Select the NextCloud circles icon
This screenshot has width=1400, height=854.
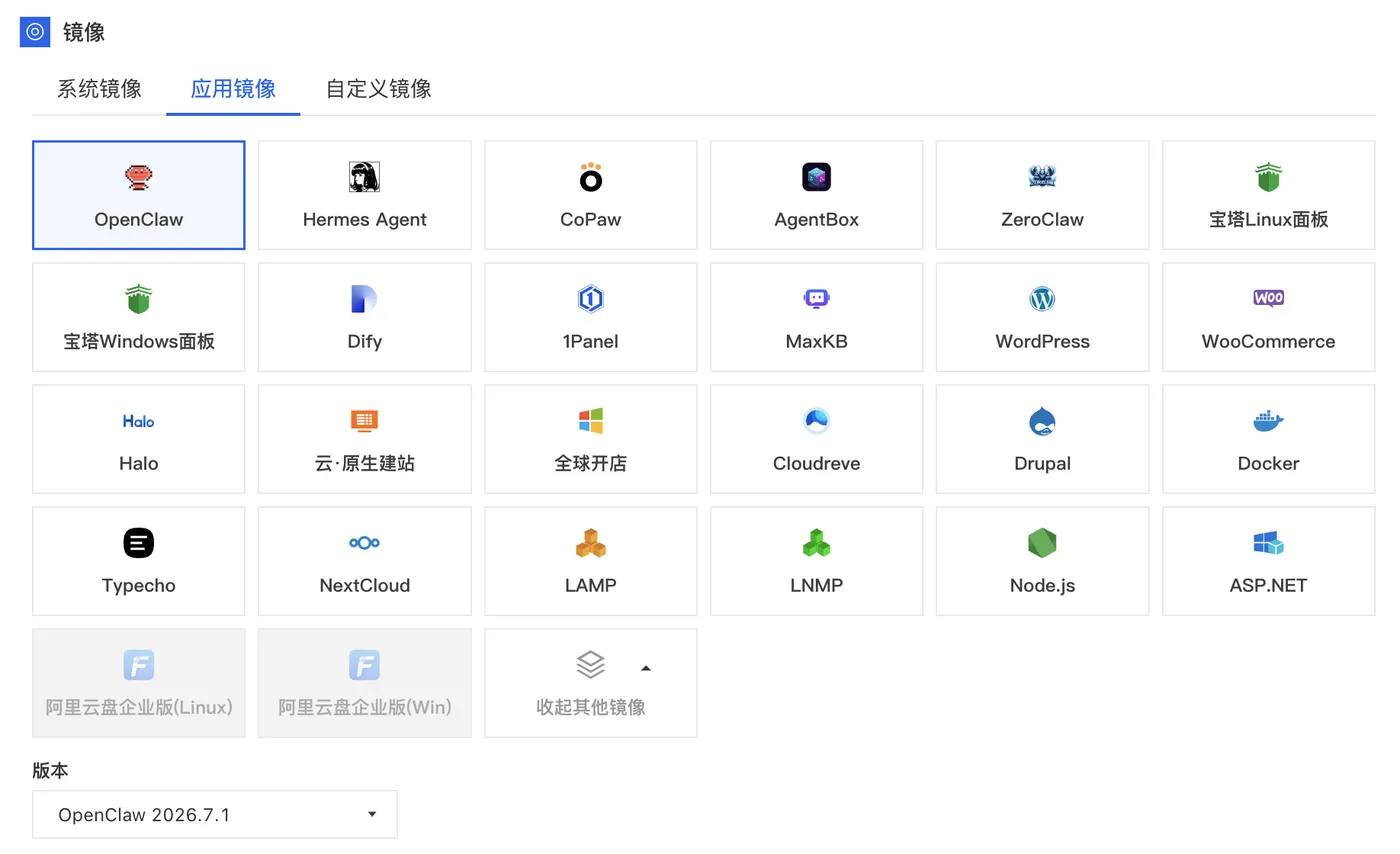click(364, 543)
